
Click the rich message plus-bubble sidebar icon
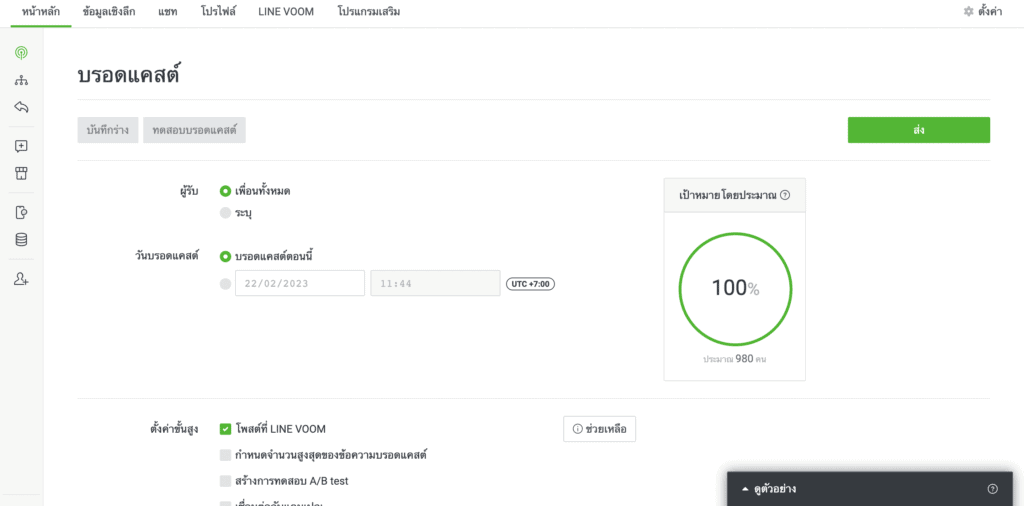(21, 146)
